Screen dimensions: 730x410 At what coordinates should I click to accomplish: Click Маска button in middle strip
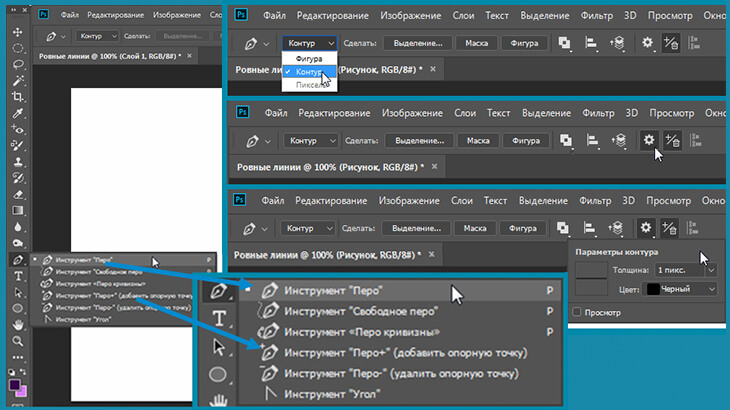coord(478,141)
